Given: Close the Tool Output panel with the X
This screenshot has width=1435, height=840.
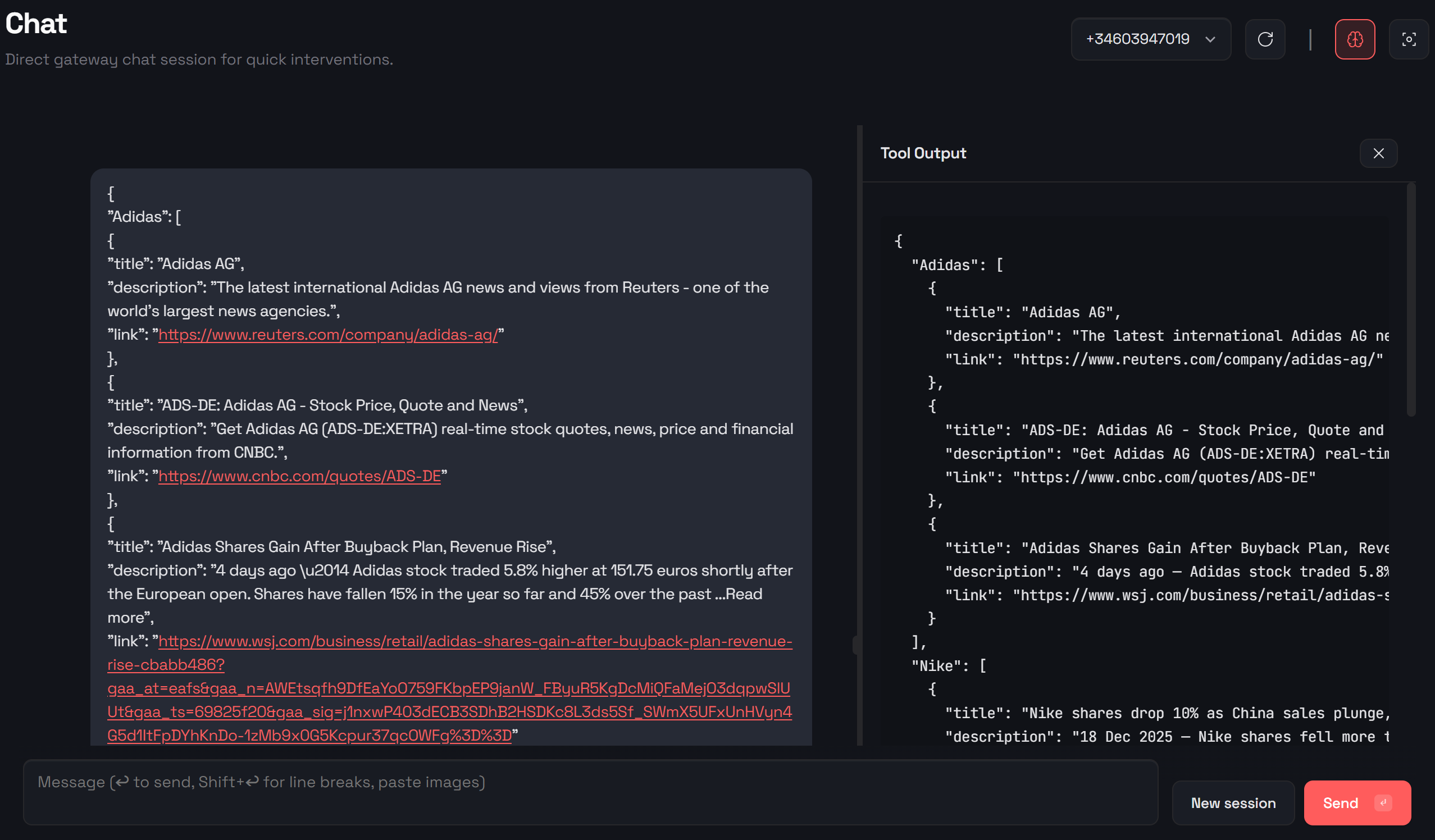Looking at the screenshot, I should [1379, 153].
